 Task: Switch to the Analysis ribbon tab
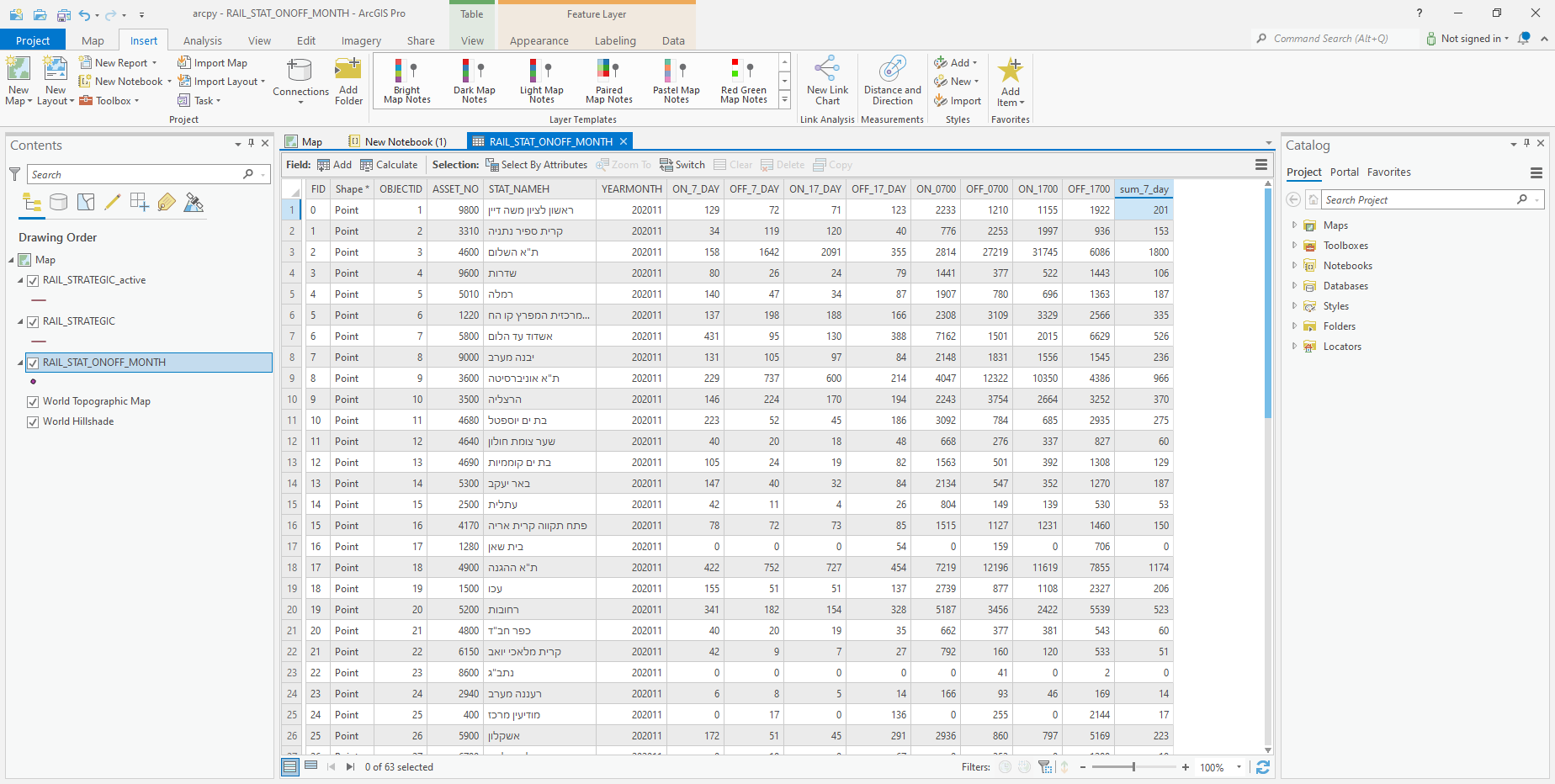tap(203, 40)
